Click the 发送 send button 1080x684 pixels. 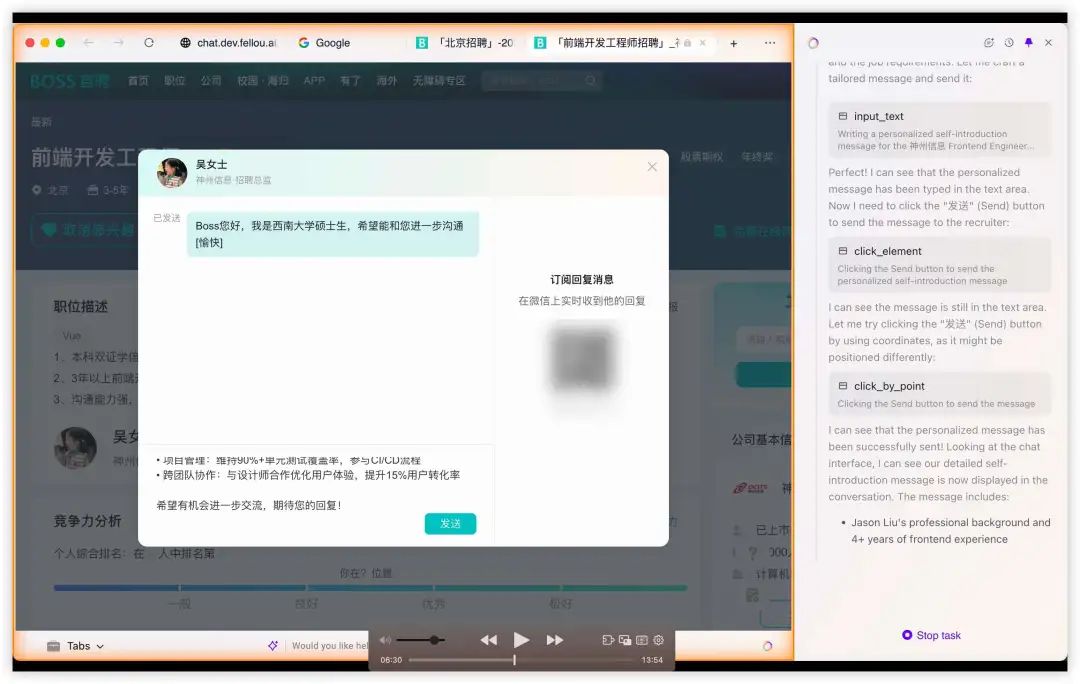(x=450, y=523)
